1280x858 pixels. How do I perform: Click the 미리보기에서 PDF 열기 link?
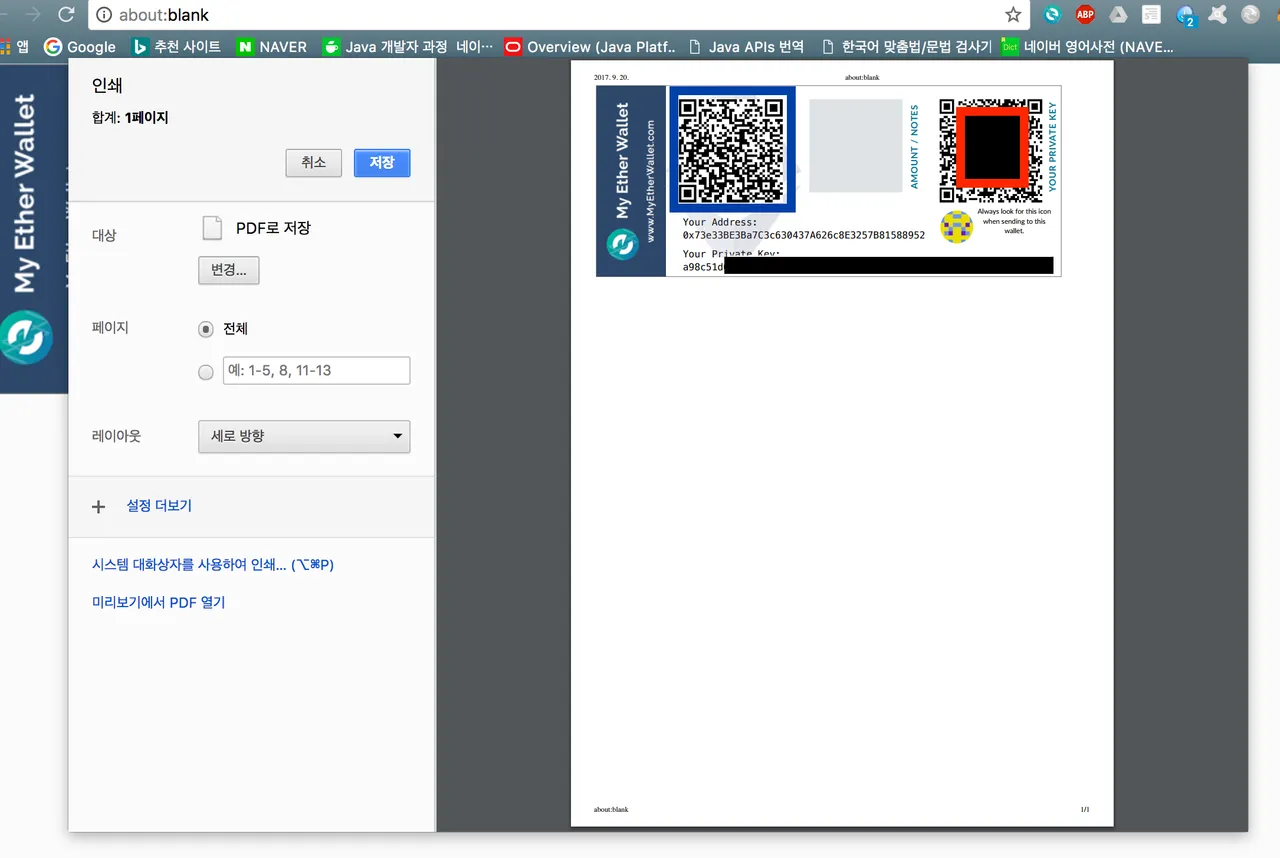point(158,602)
